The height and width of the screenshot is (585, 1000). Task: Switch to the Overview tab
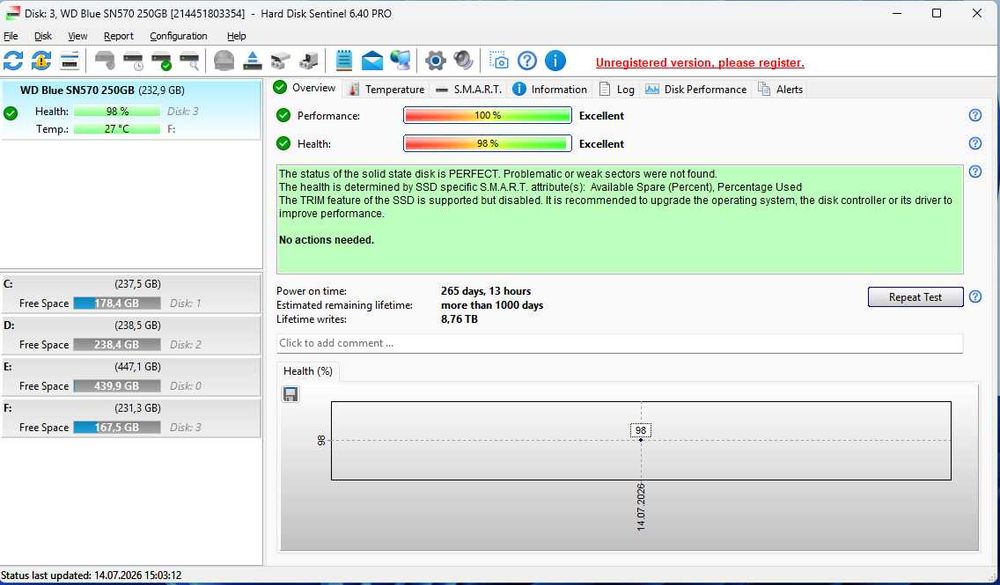(305, 88)
